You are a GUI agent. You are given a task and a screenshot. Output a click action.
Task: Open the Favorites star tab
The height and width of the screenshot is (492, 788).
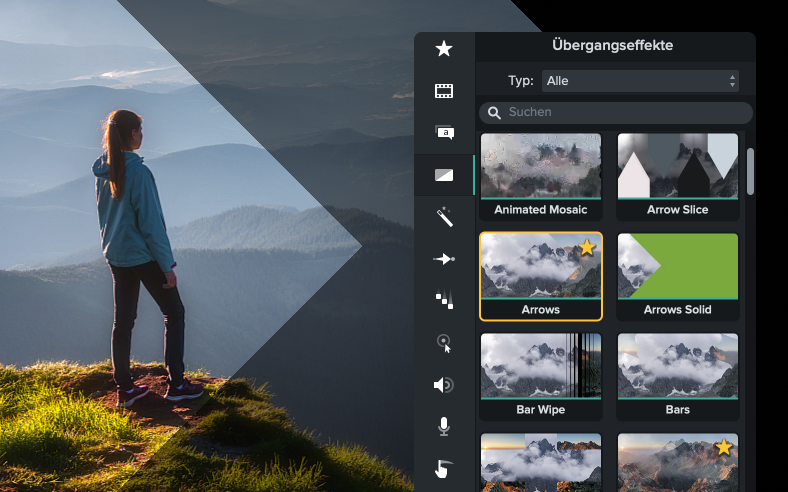pyautogui.click(x=444, y=49)
